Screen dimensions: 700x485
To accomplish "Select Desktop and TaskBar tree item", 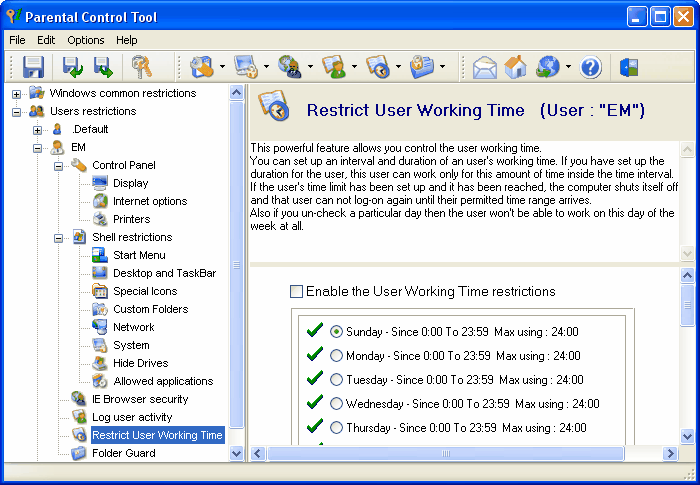I will click(x=165, y=273).
